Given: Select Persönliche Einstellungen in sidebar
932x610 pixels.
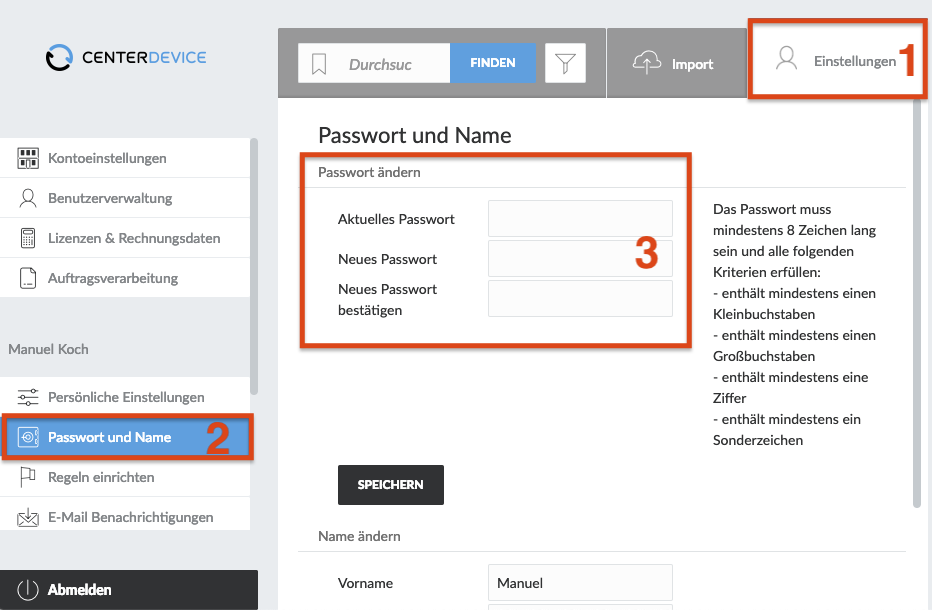Looking at the screenshot, I should 125,397.
